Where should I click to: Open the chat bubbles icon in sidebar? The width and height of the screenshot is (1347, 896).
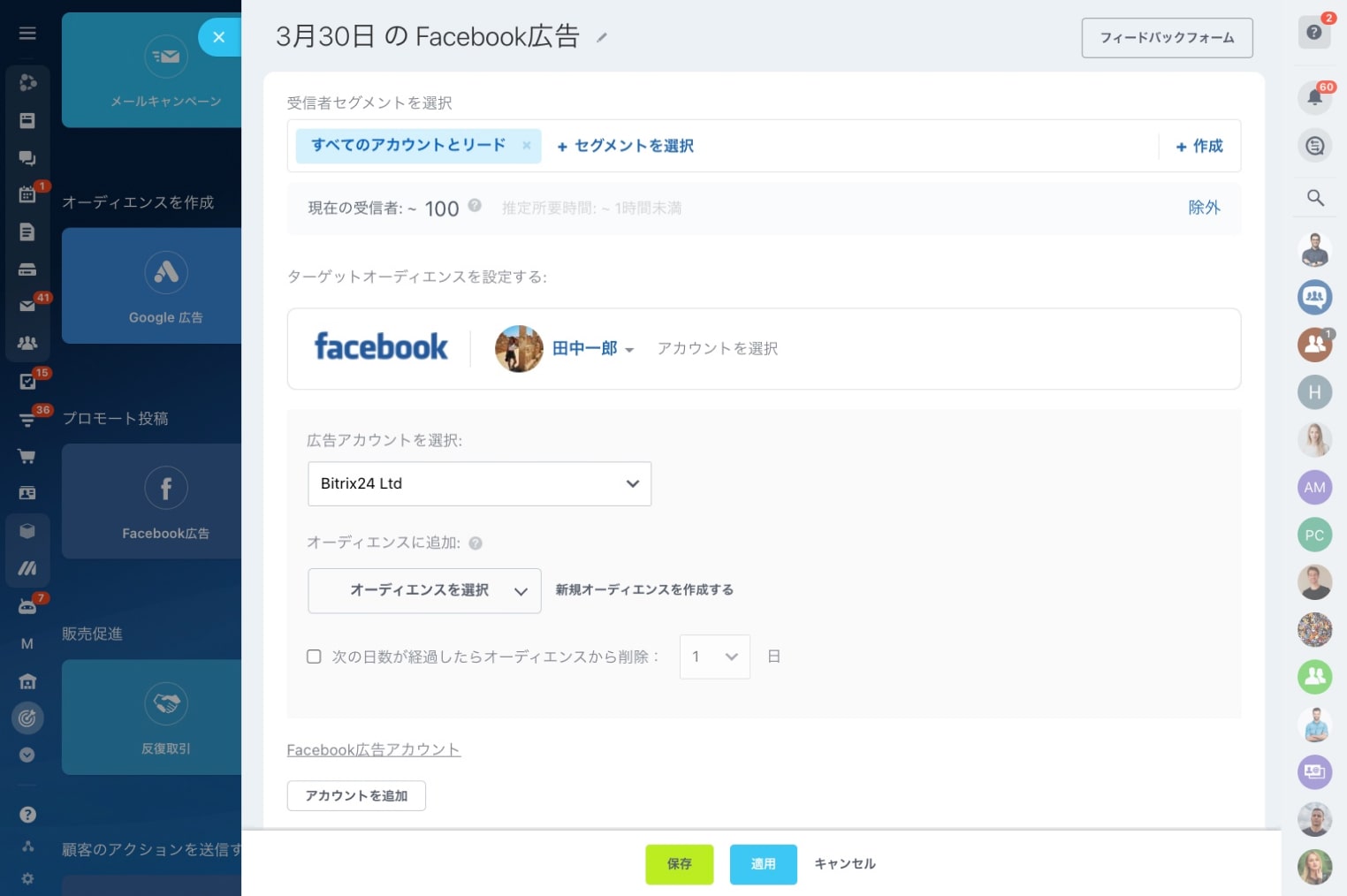click(27, 158)
